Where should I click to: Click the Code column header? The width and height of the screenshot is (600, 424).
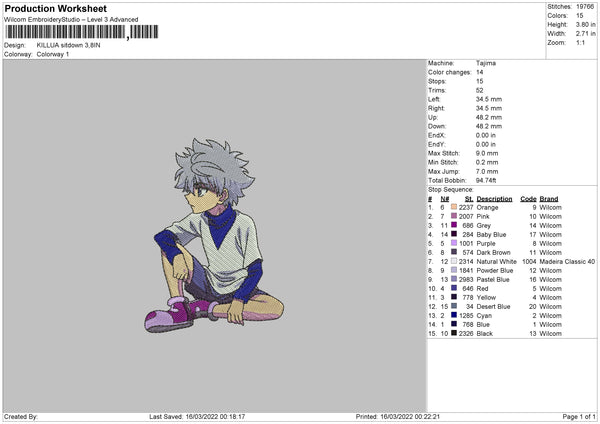[x=528, y=199]
